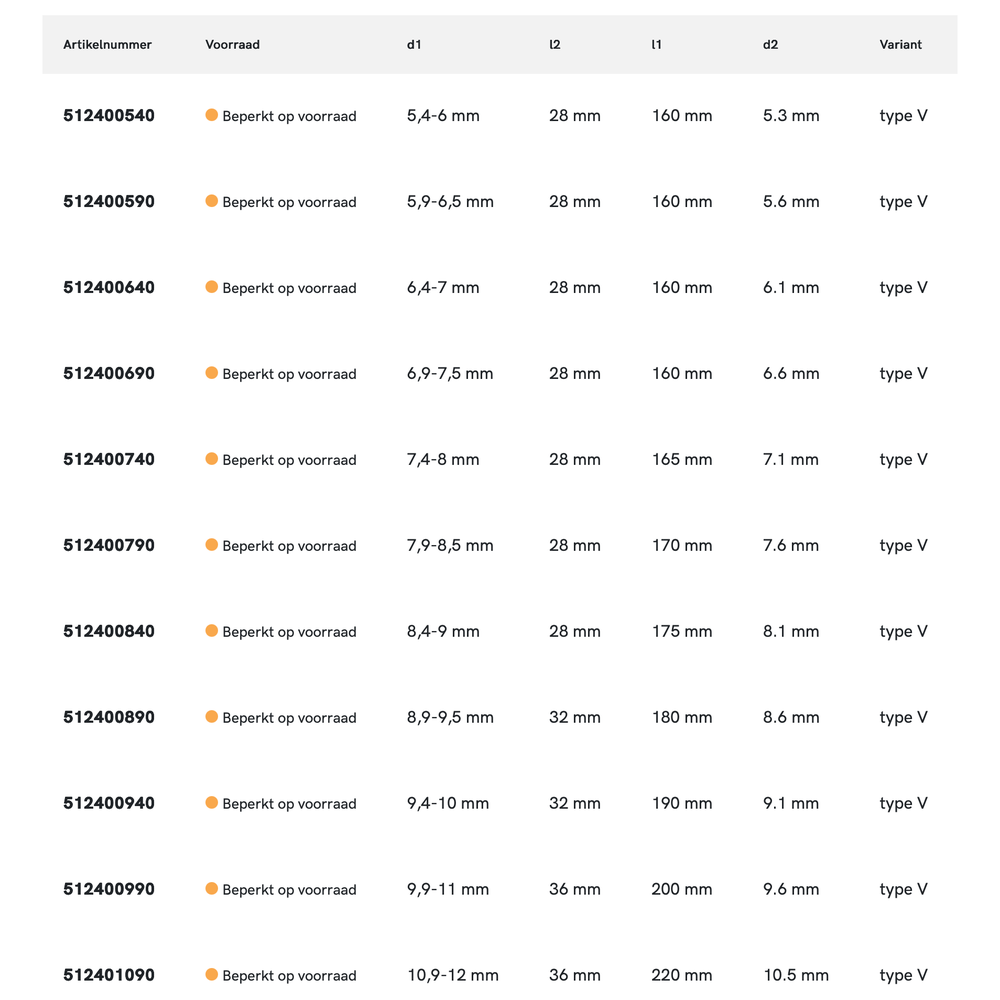Open article number 512400540
Image resolution: width=1000 pixels, height=1000 pixels.
click(x=109, y=116)
